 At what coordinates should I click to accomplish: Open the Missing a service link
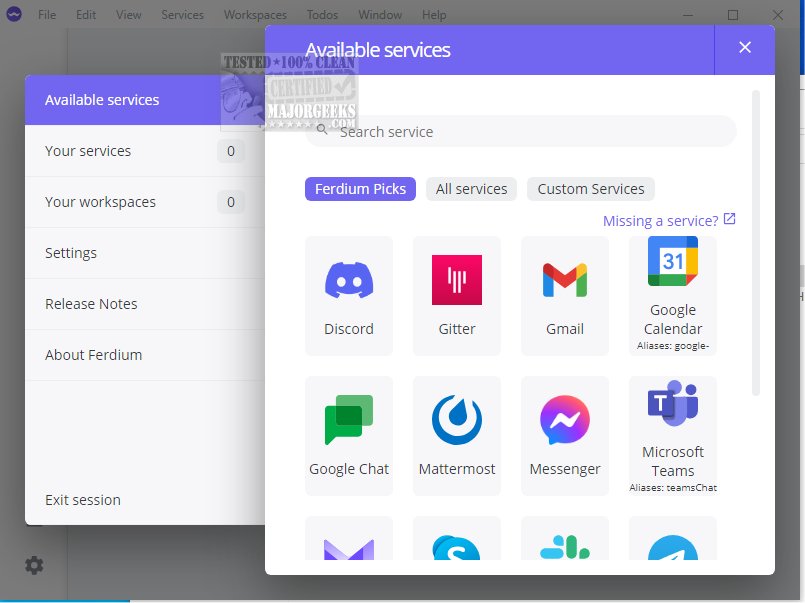[660, 221]
